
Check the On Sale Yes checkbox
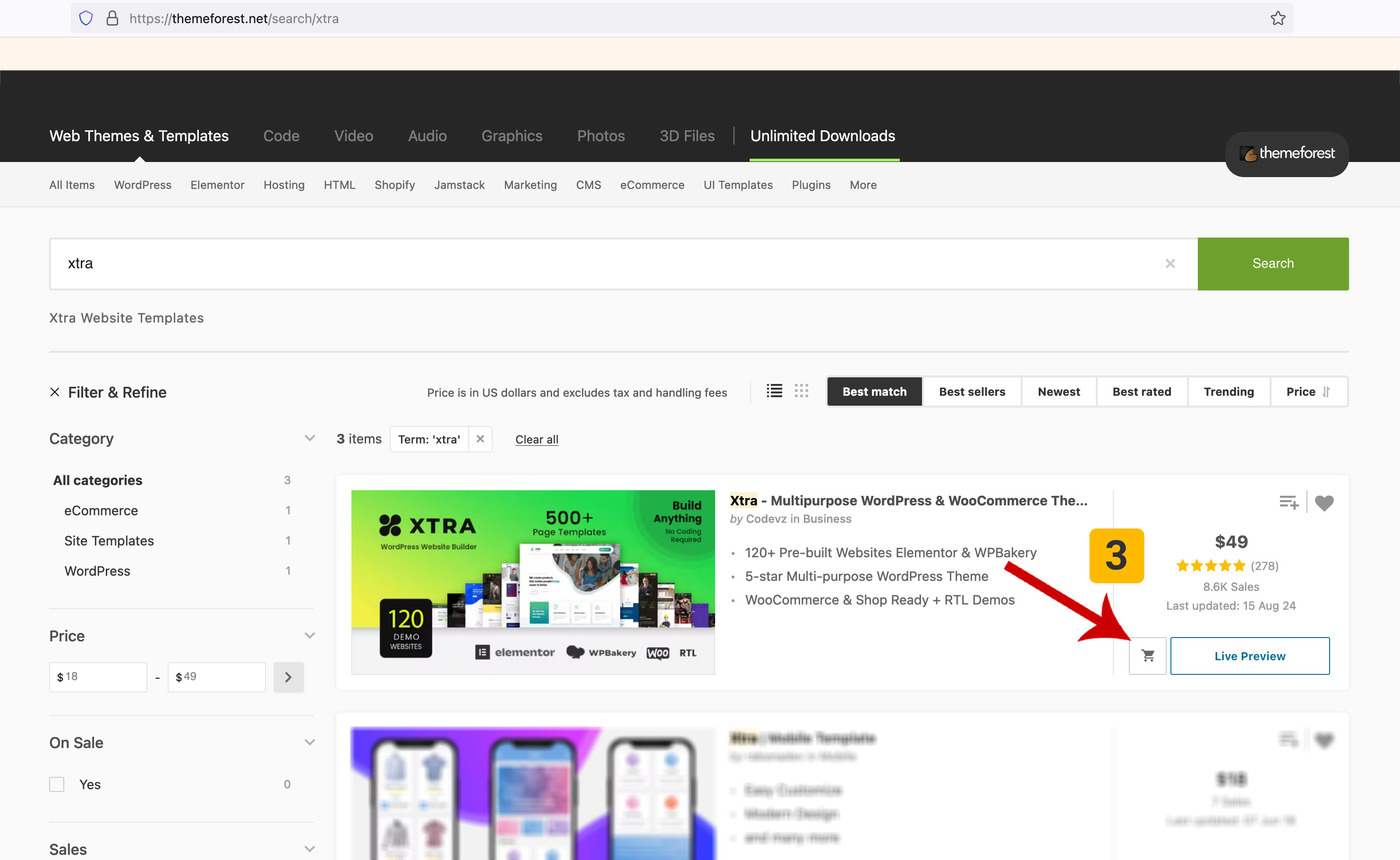click(57, 784)
